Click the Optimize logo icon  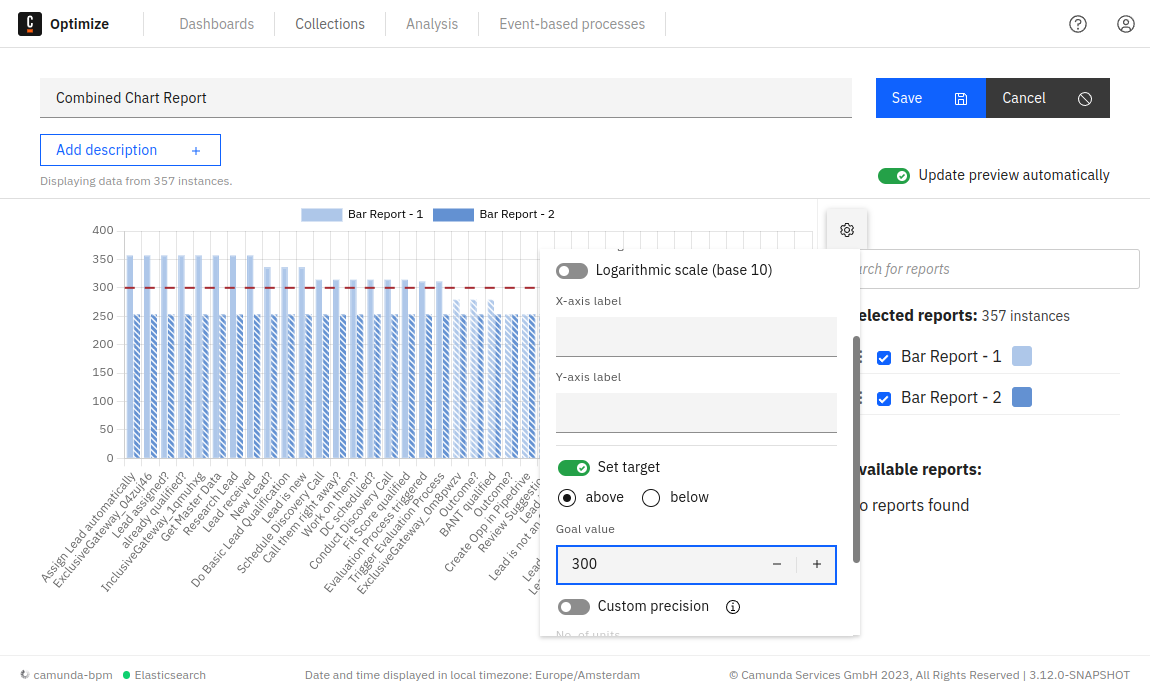[29, 23]
